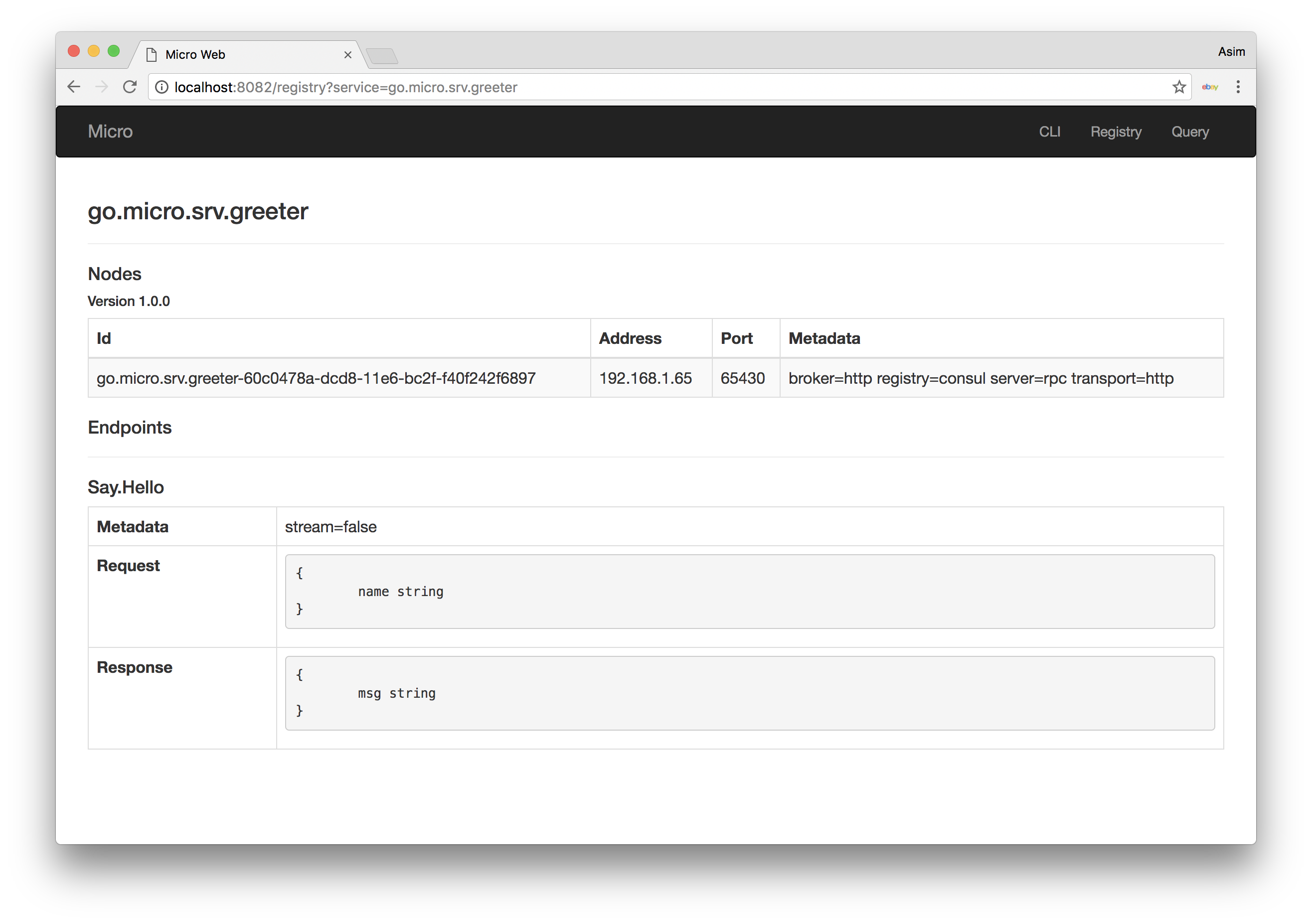The height and width of the screenshot is (924, 1312).
Task: Click the Micro brand link
Action: point(110,132)
